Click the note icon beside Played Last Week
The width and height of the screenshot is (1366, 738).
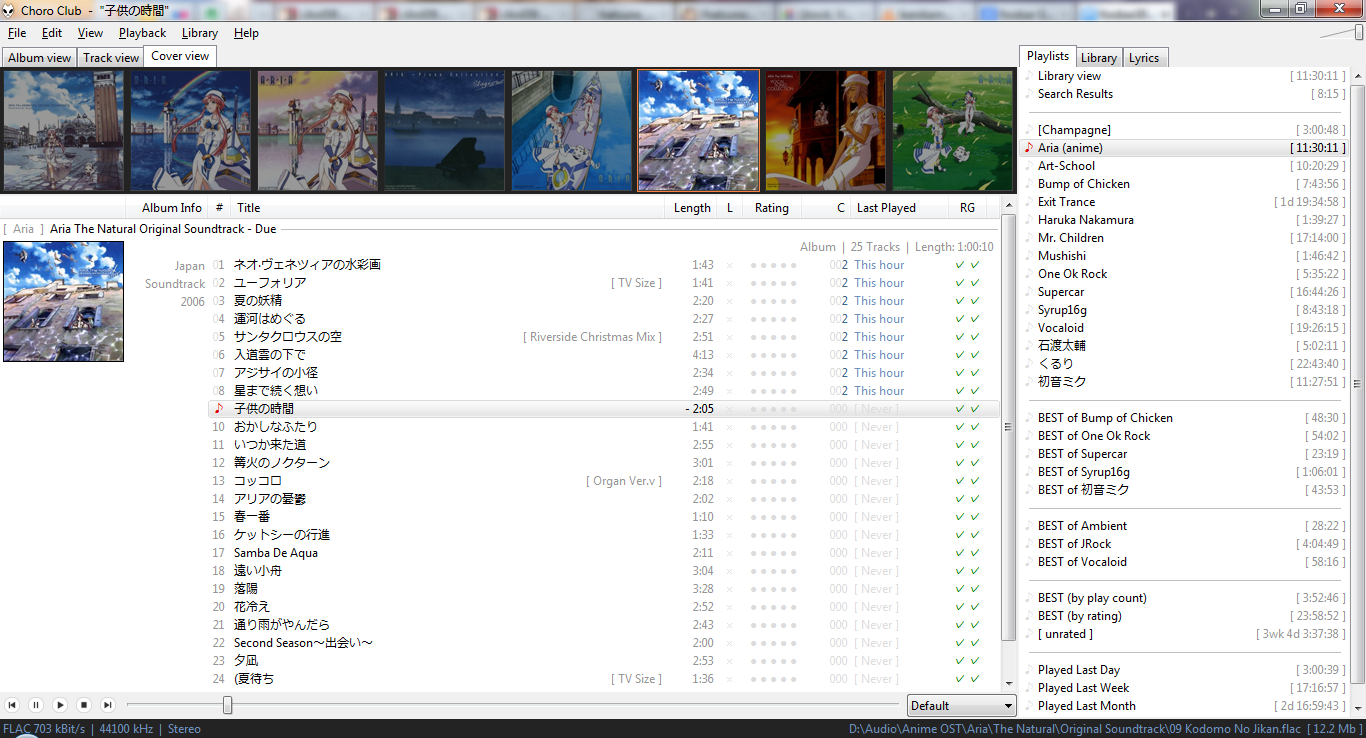point(1029,688)
